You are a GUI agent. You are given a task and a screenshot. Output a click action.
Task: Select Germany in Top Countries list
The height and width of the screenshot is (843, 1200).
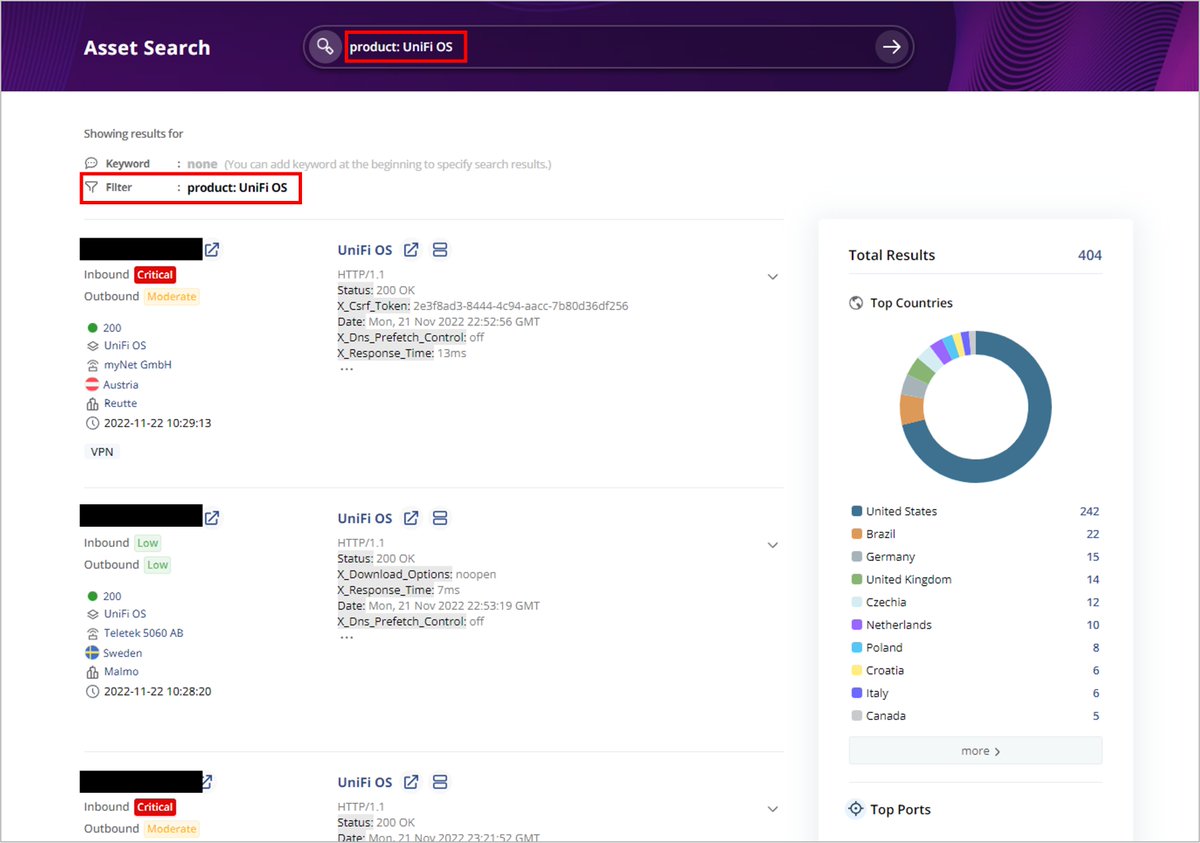point(891,557)
